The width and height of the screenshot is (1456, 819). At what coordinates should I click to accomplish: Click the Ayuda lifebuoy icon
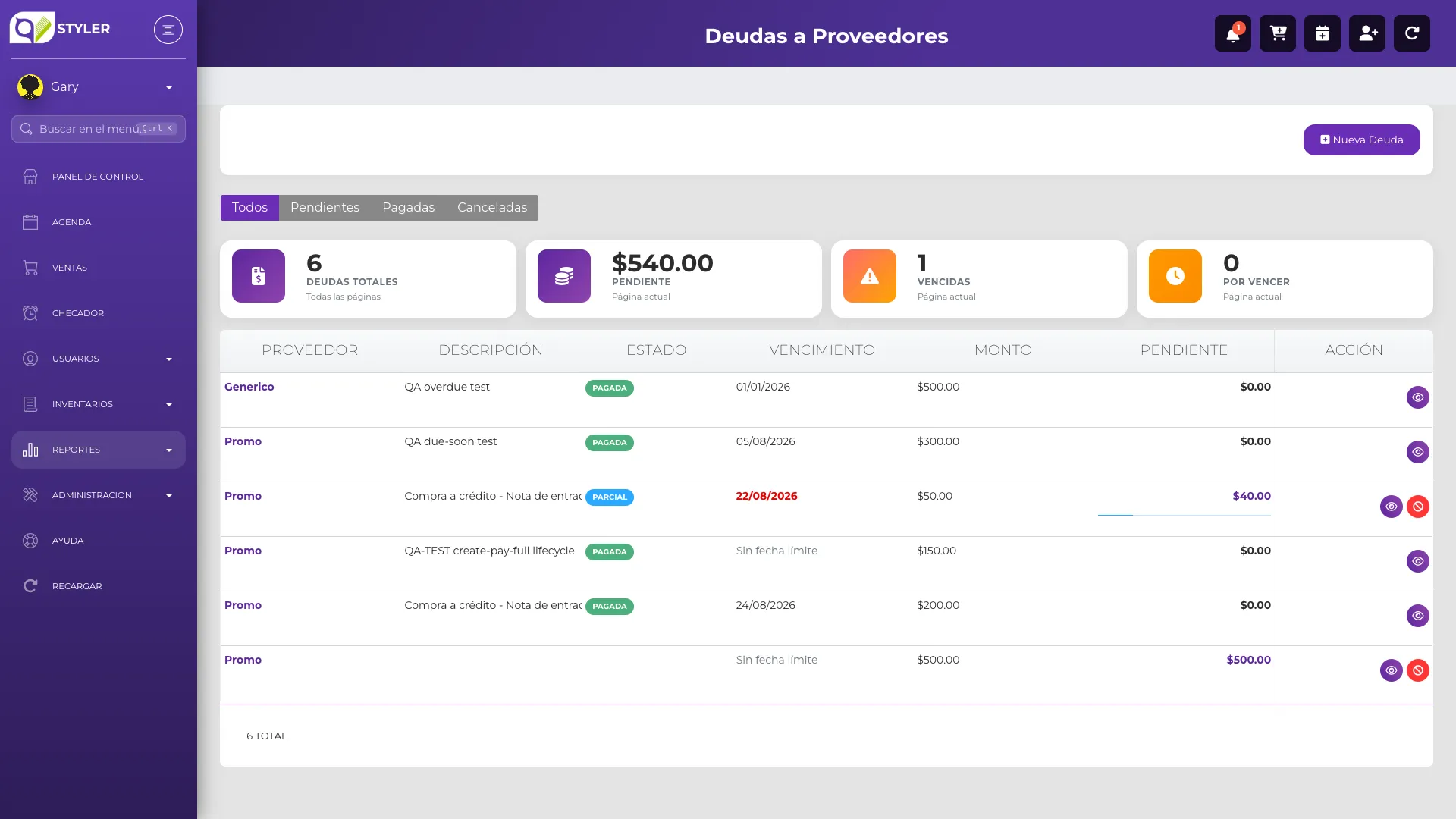pyautogui.click(x=30, y=541)
